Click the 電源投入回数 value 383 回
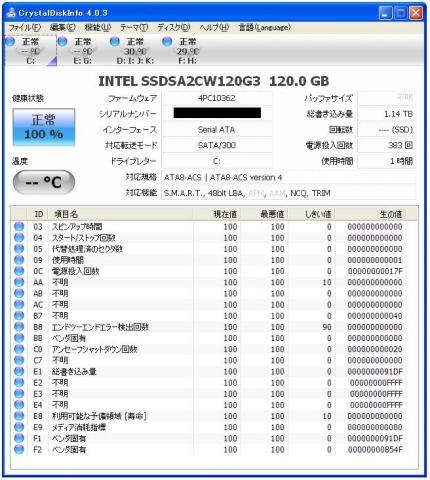The width and height of the screenshot is (430, 480). [386, 145]
